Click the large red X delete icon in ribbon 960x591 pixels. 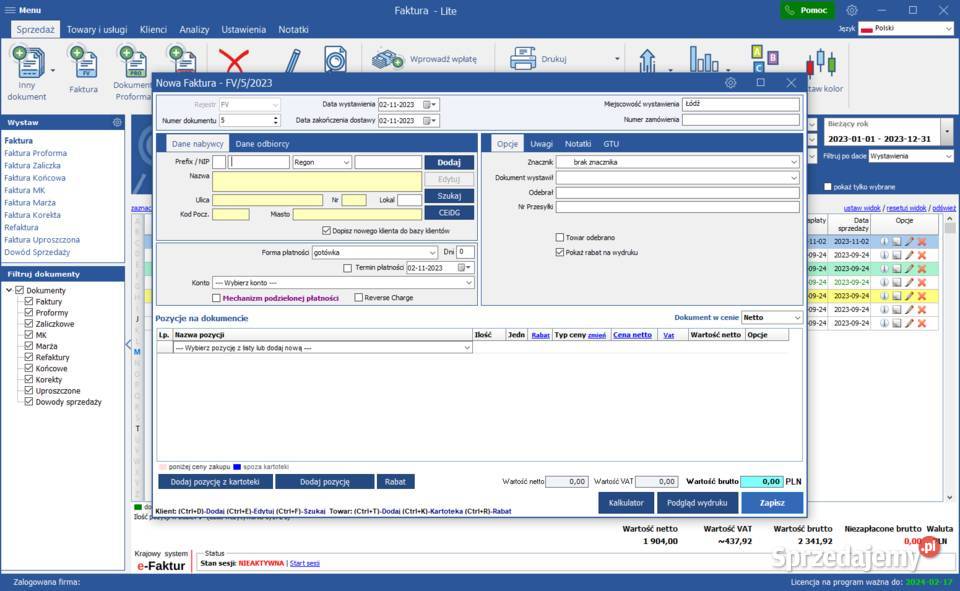[x=234, y=60]
